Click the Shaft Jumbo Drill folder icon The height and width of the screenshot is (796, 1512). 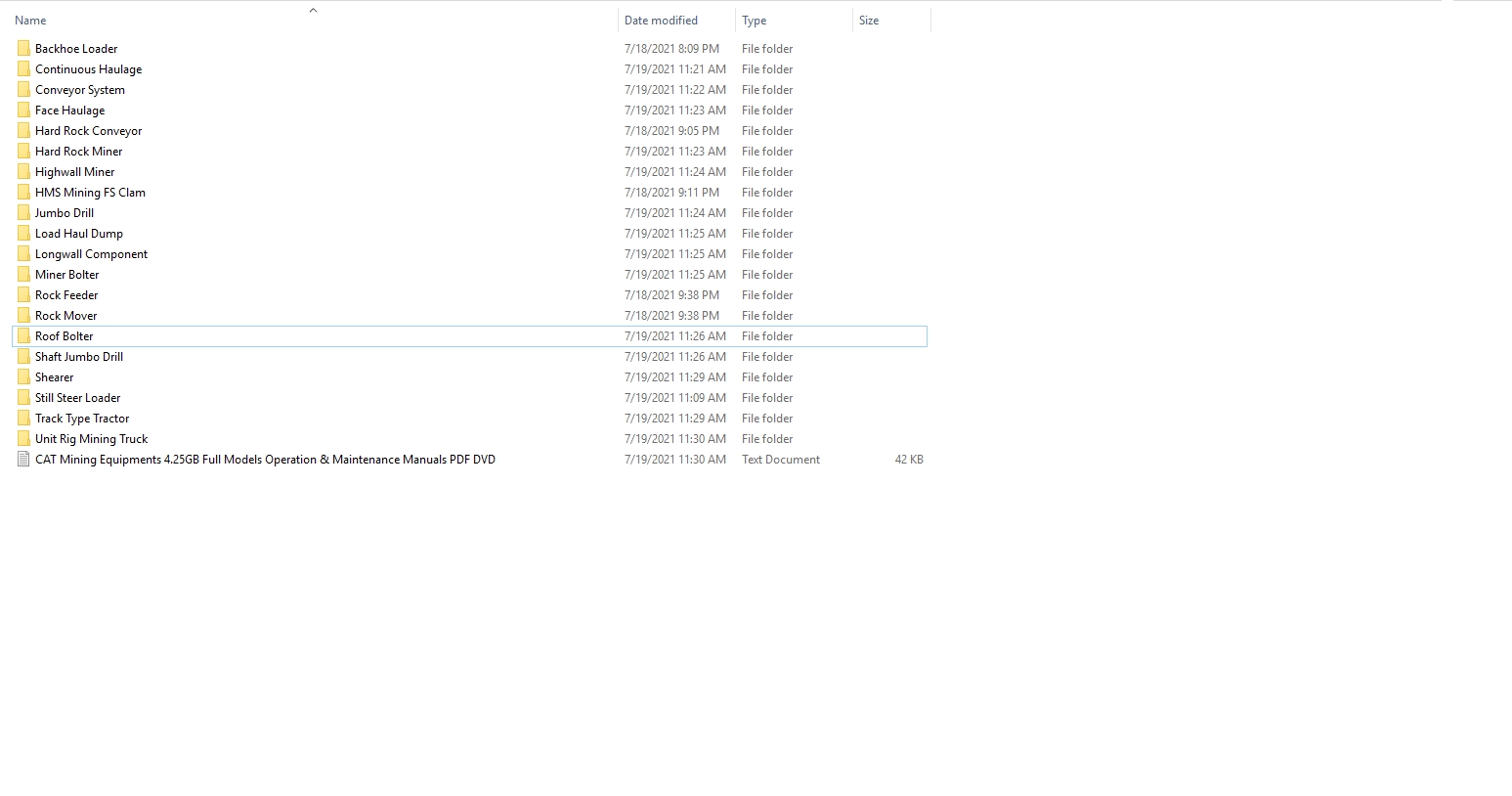point(23,356)
